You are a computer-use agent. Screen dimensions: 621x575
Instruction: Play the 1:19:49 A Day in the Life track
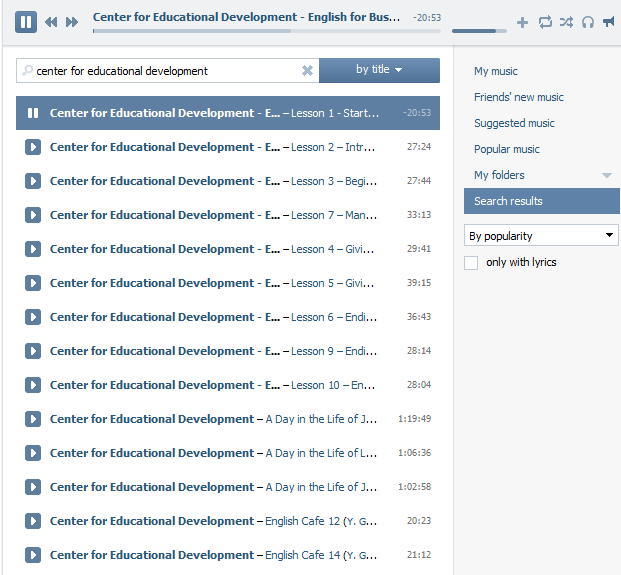tap(33, 419)
